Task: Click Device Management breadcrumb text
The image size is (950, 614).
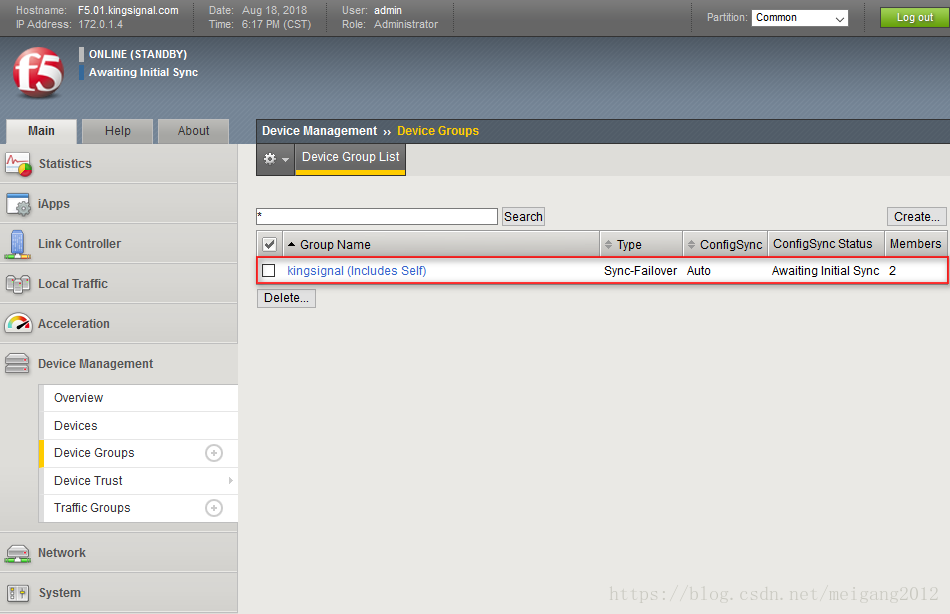Action: [319, 131]
